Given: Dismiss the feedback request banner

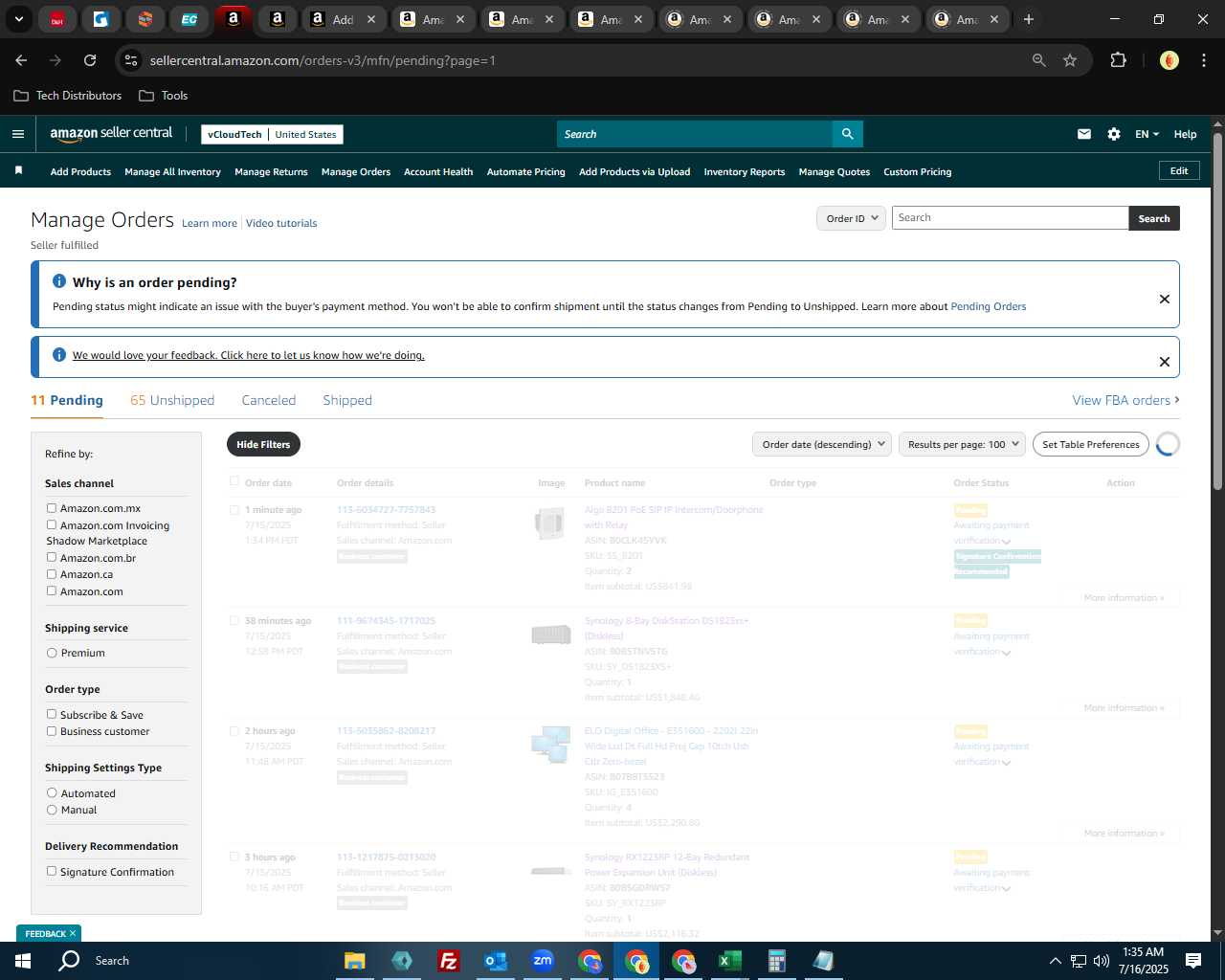Looking at the screenshot, I should click(x=1165, y=362).
